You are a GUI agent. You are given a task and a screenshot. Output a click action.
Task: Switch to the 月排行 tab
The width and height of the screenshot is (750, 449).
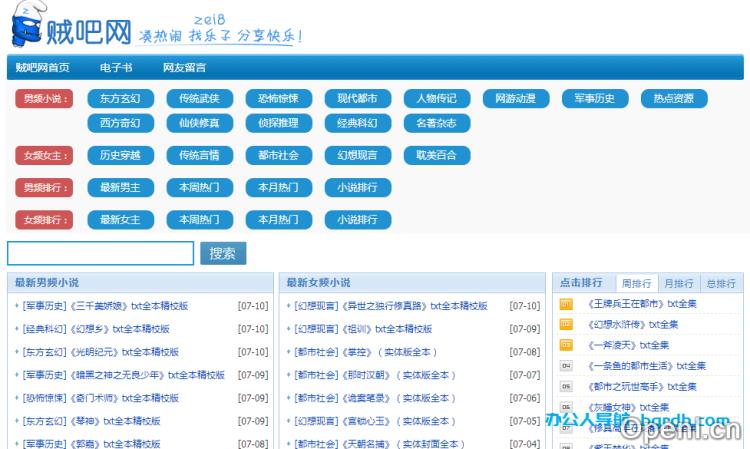(679, 283)
